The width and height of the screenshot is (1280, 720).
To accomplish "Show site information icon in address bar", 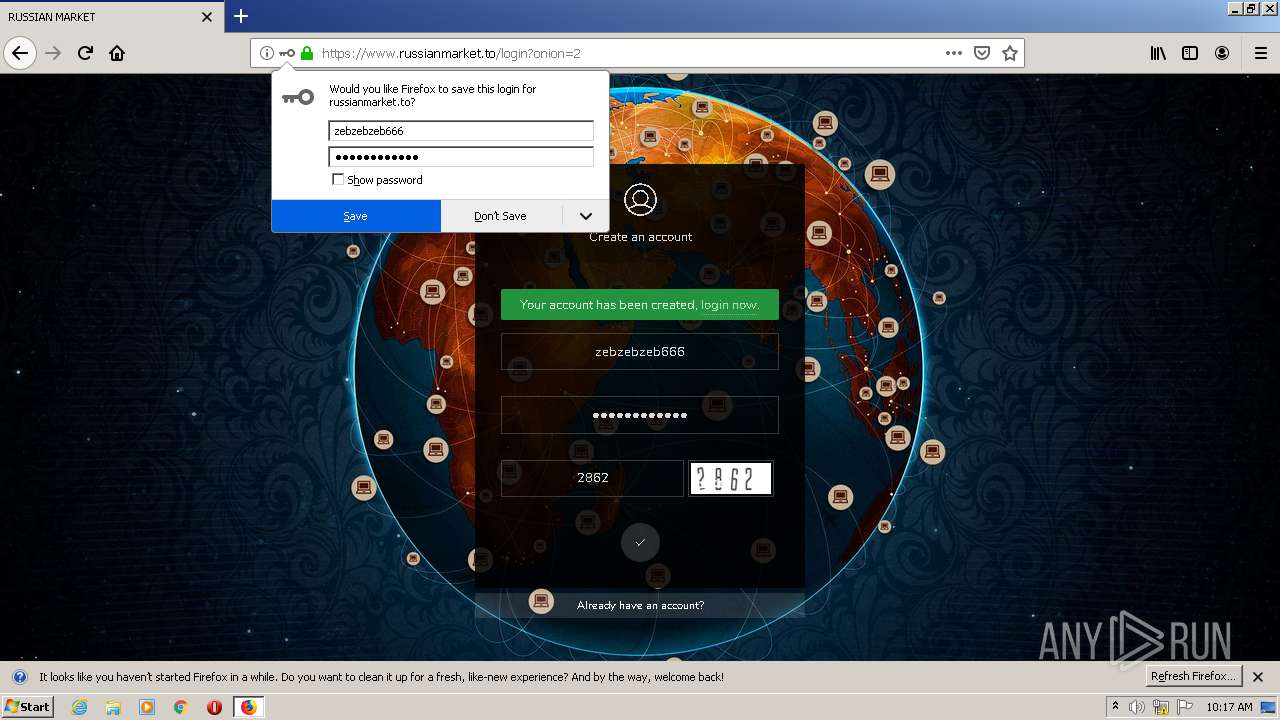I will pos(266,53).
